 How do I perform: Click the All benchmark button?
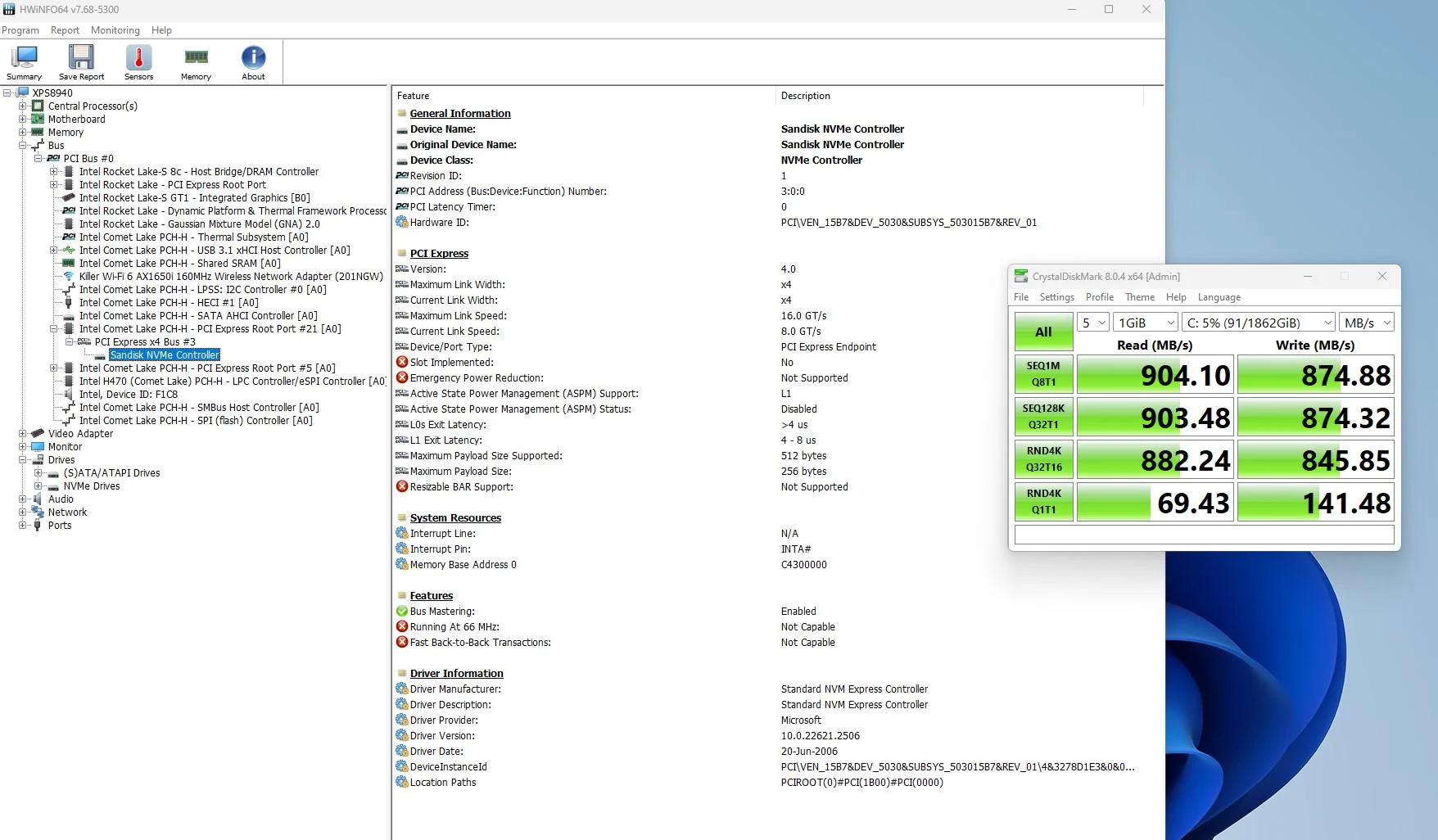pyautogui.click(x=1043, y=332)
